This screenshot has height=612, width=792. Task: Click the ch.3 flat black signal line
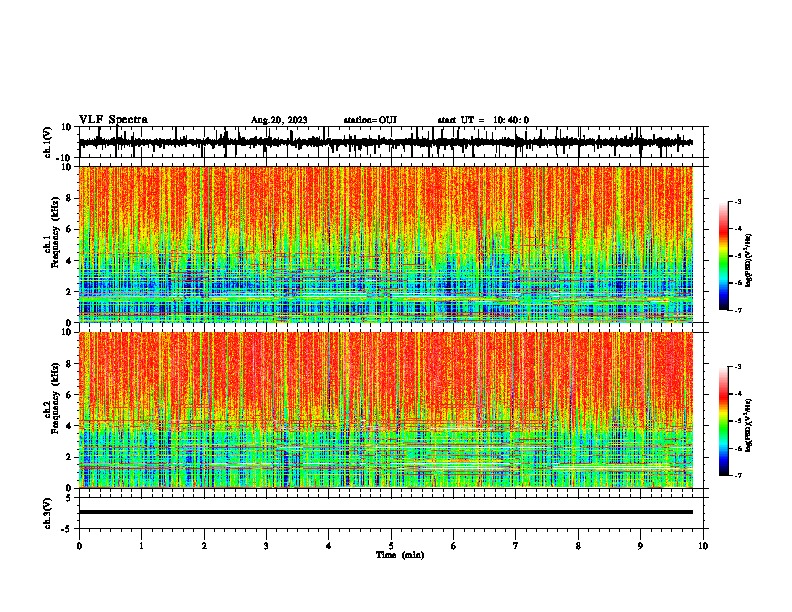pos(385,512)
